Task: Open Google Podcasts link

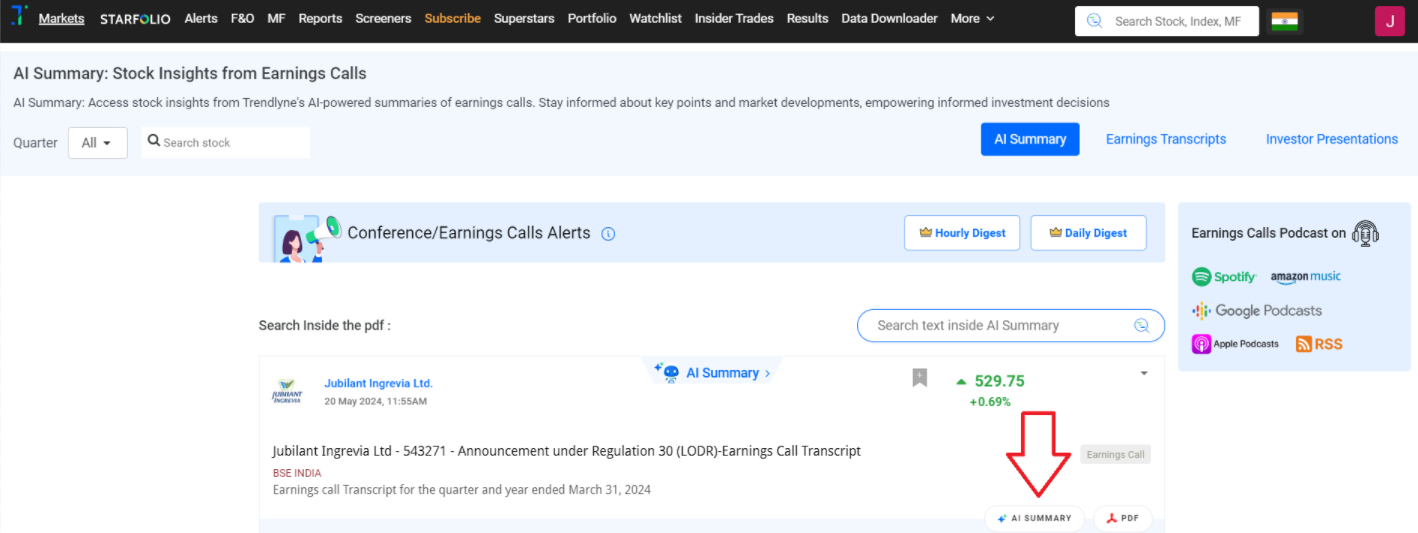Action: (1257, 311)
